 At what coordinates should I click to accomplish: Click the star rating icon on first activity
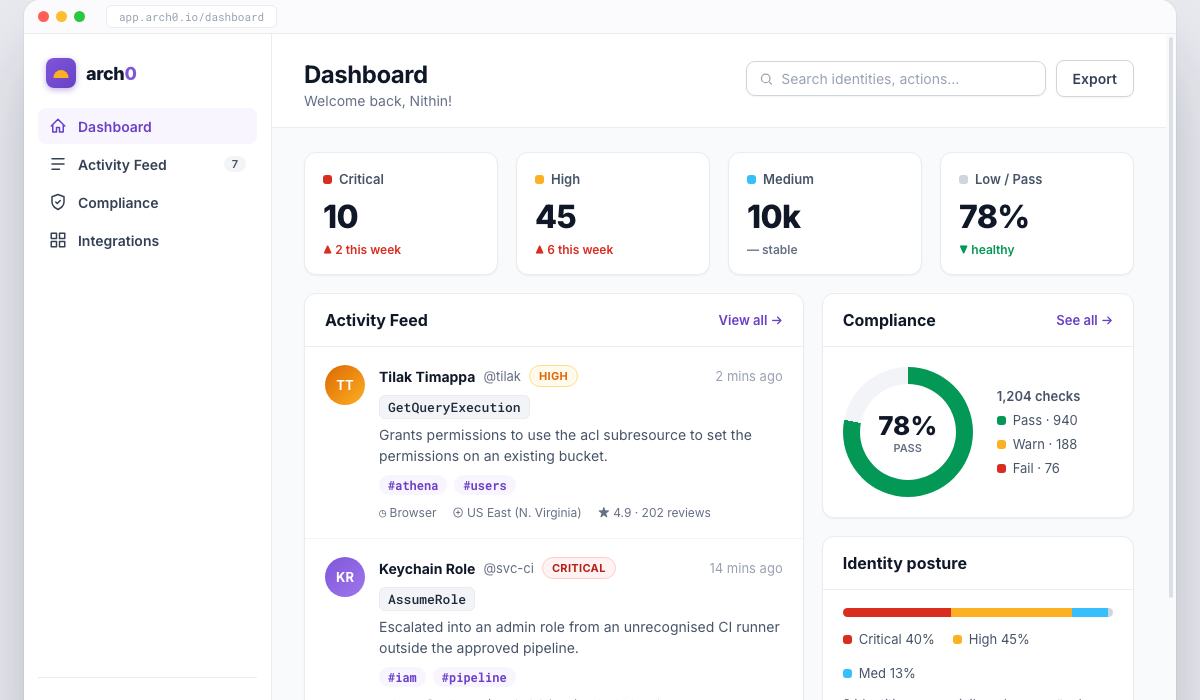(x=604, y=512)
